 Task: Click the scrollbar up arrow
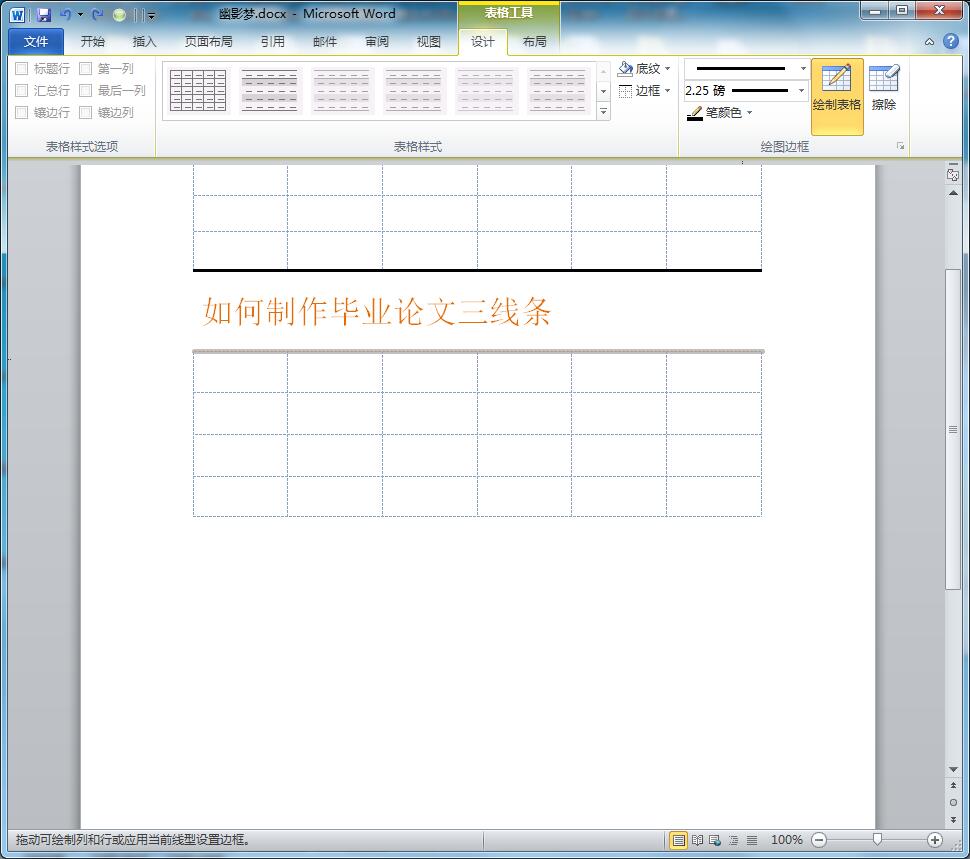coord(953,194)
